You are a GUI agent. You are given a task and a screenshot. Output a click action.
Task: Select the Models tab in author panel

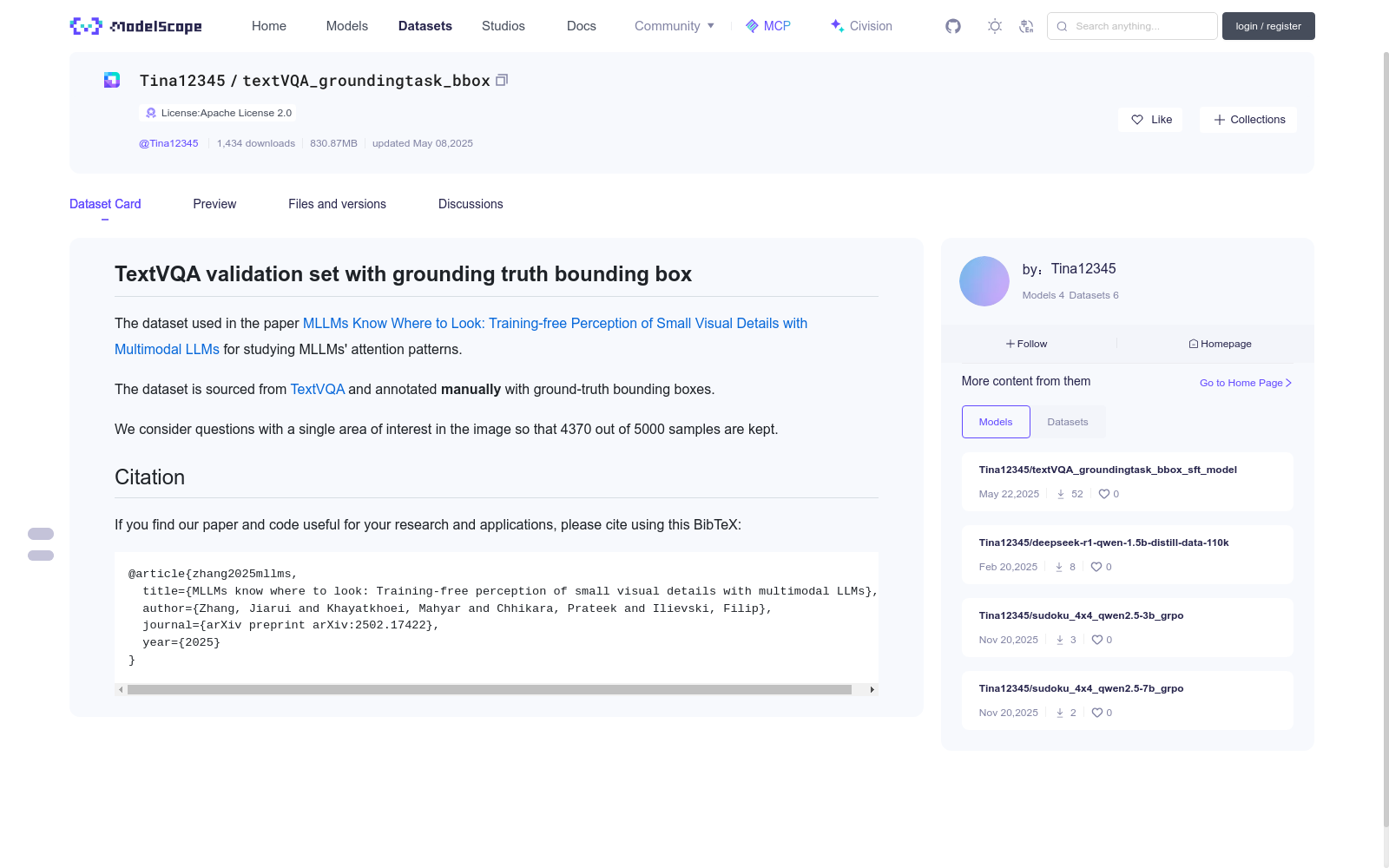pos(996,422)
